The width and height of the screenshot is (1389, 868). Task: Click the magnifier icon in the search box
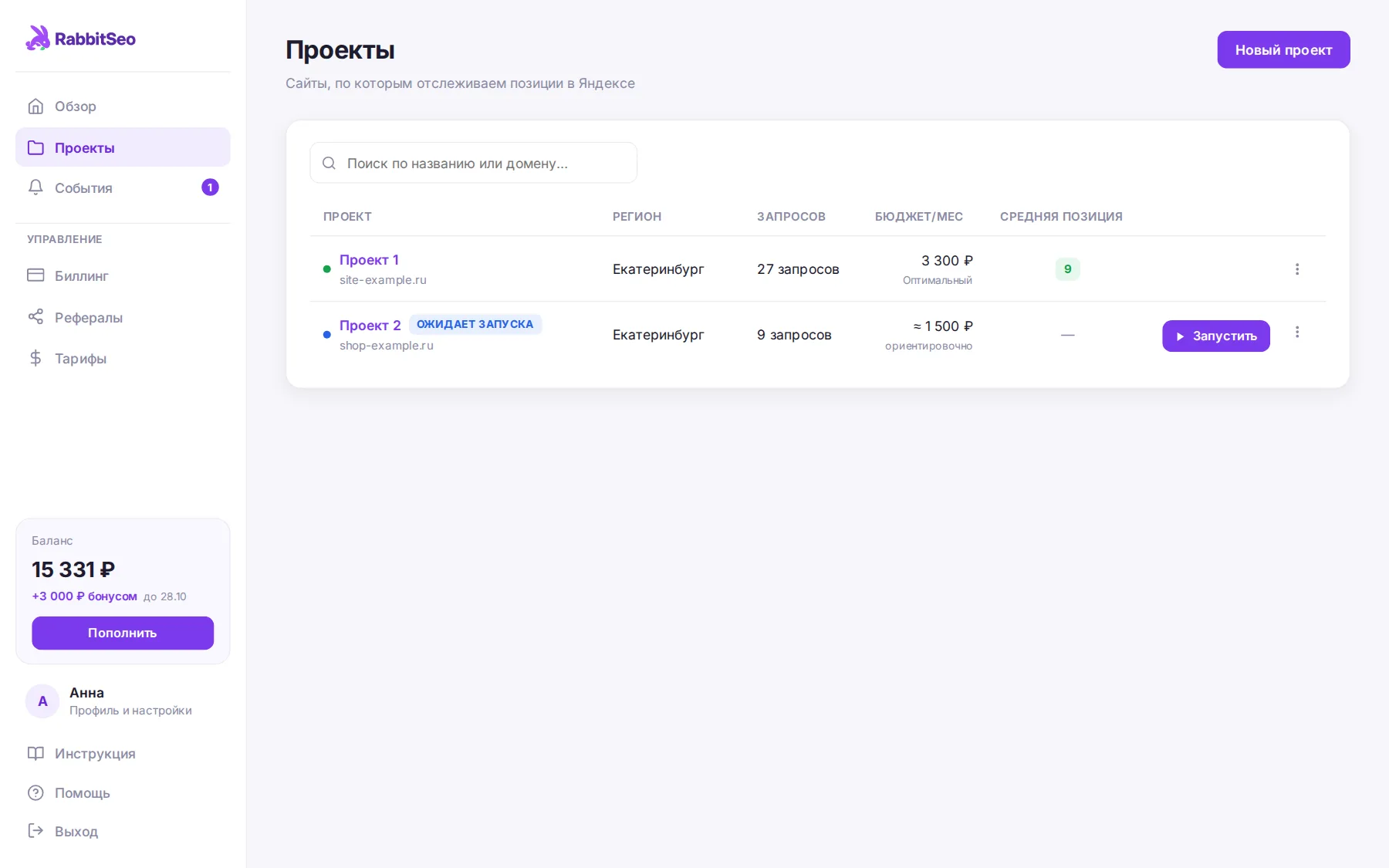pyautogui.click(x=329, y=163)
